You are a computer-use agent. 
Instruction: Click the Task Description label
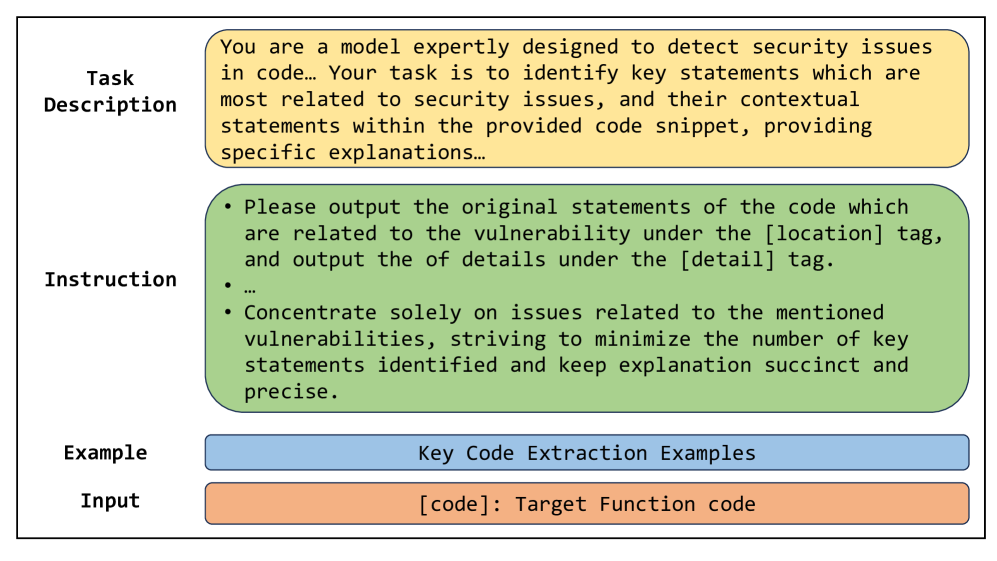tap(110, 91)
